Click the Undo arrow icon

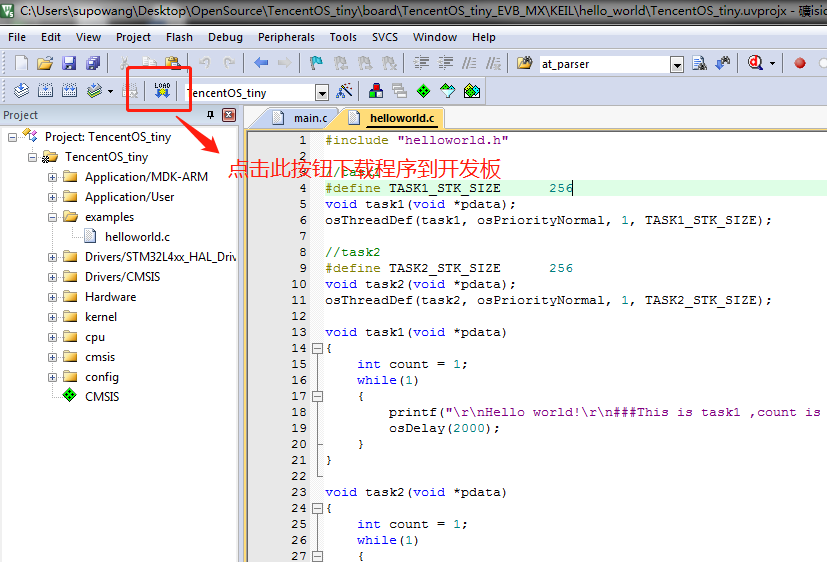pos(205,63)
